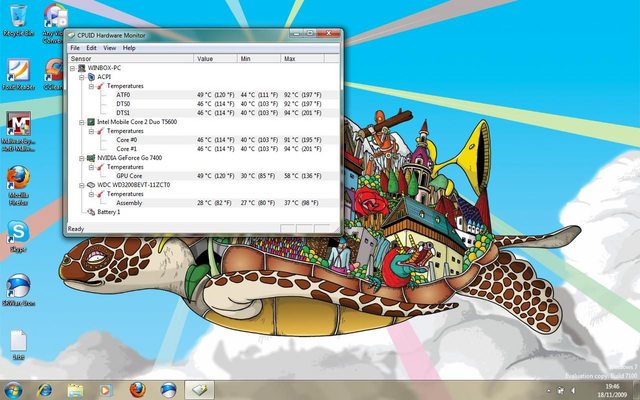This screenshot has width=640, height=400.
Task: Click GPU Core max value 58 °C
Action: [303, 176]
